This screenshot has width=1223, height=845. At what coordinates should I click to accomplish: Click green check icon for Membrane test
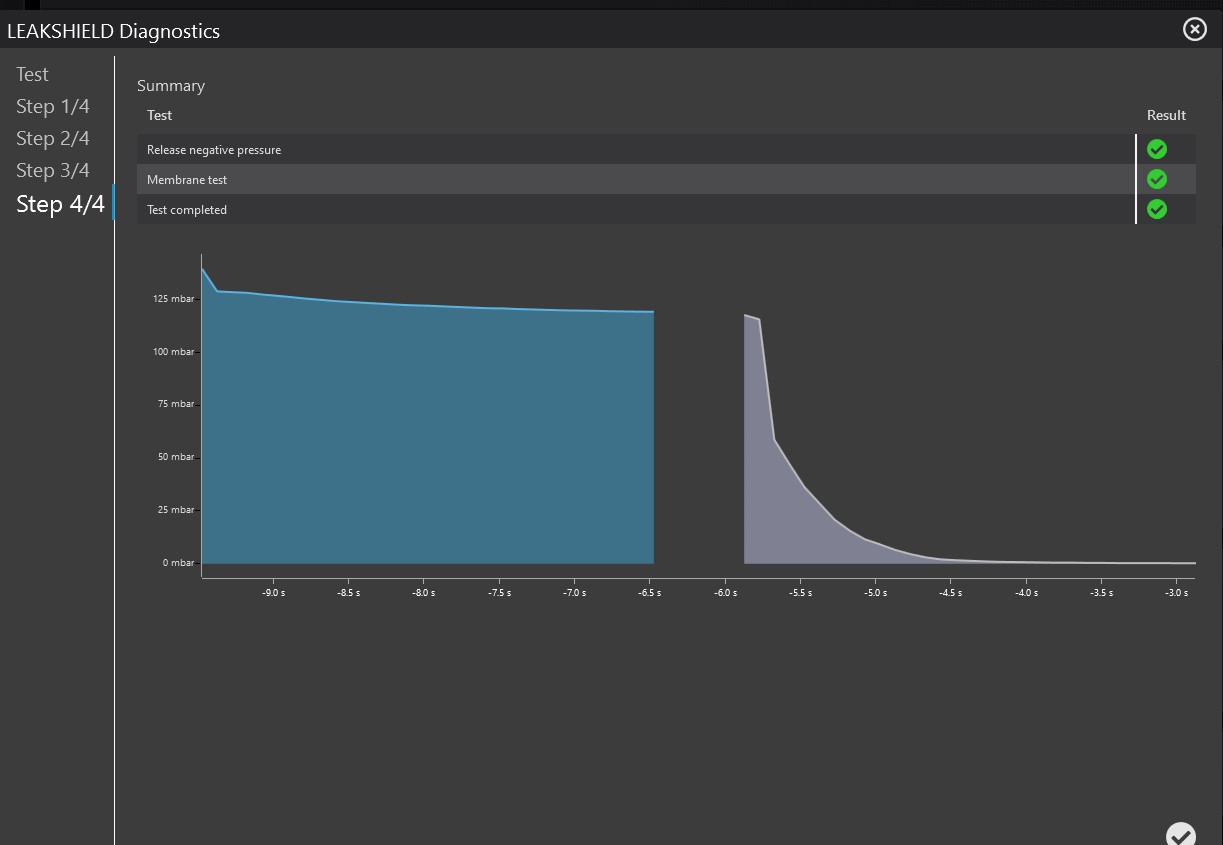coord(1157,179)
